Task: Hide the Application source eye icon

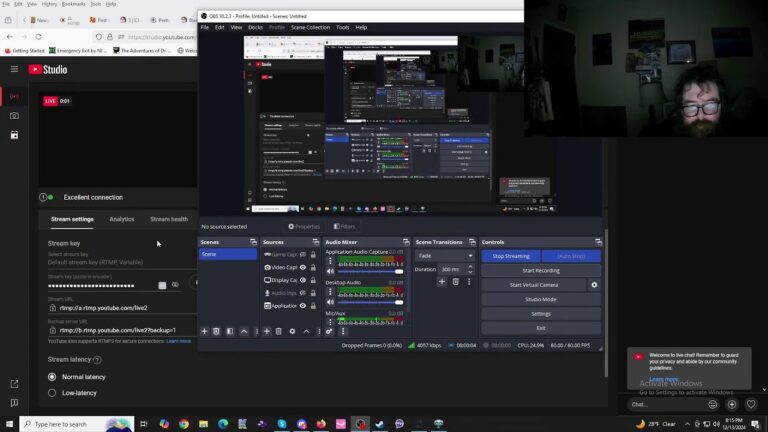Action: pos(303,306)
